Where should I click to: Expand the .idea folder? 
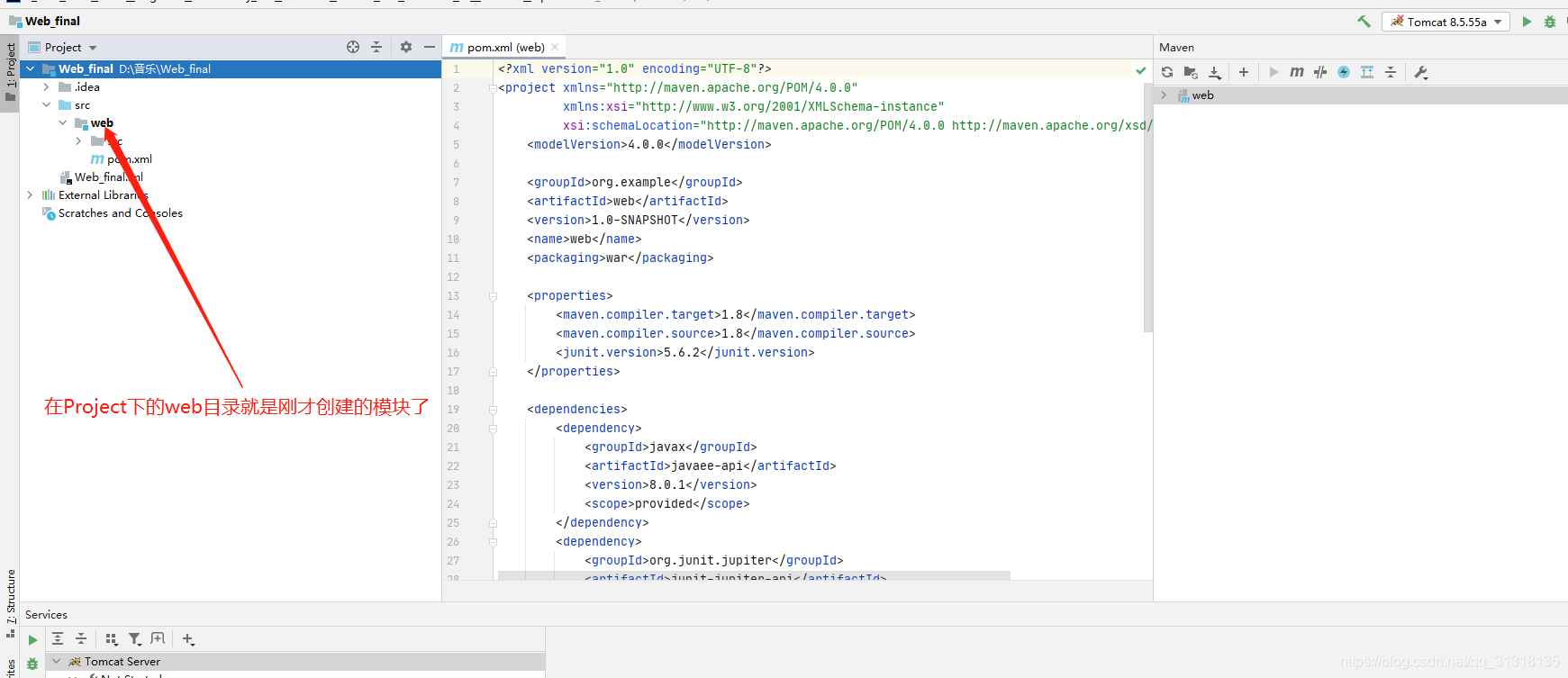(47, 87)
